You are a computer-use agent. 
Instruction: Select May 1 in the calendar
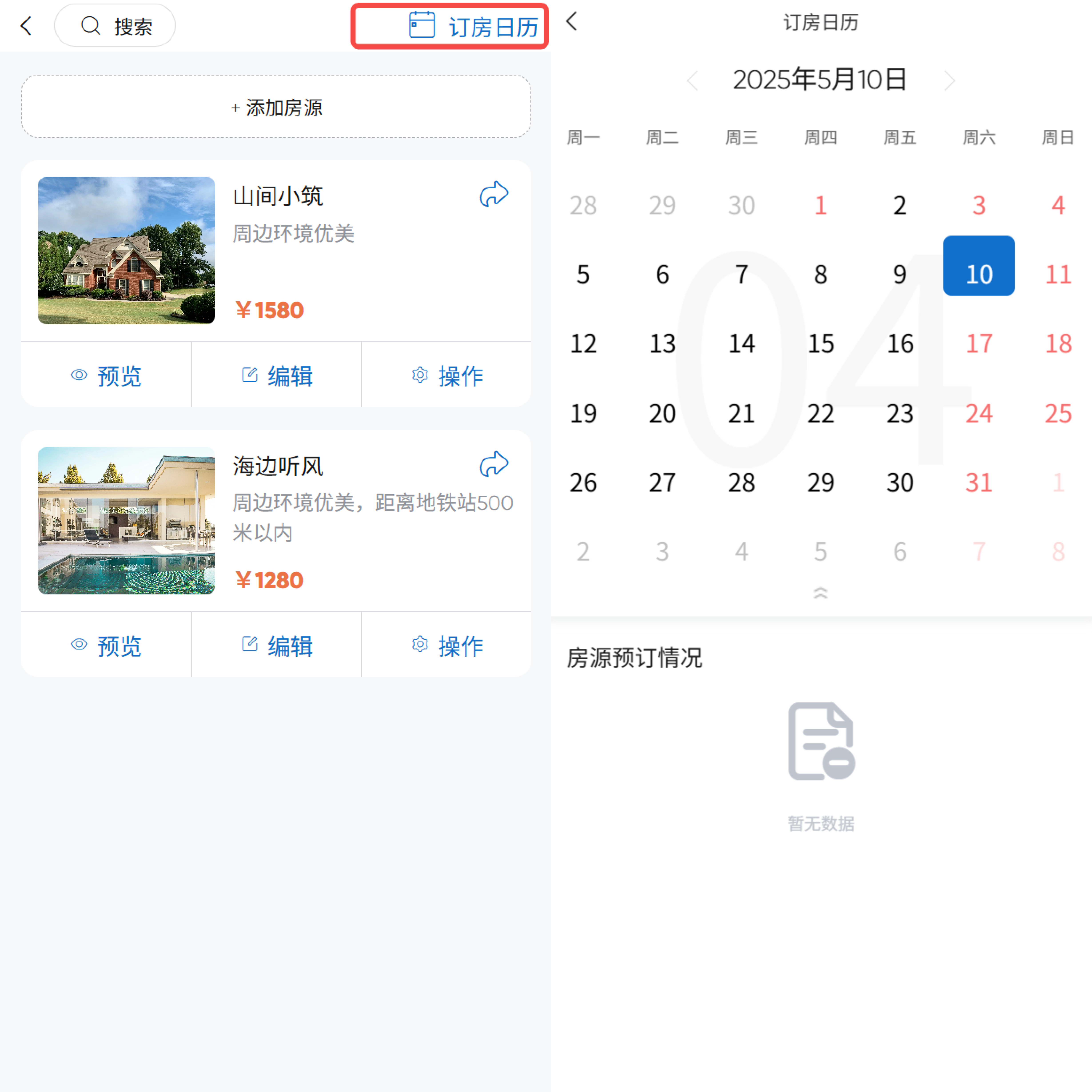(821, 205)
